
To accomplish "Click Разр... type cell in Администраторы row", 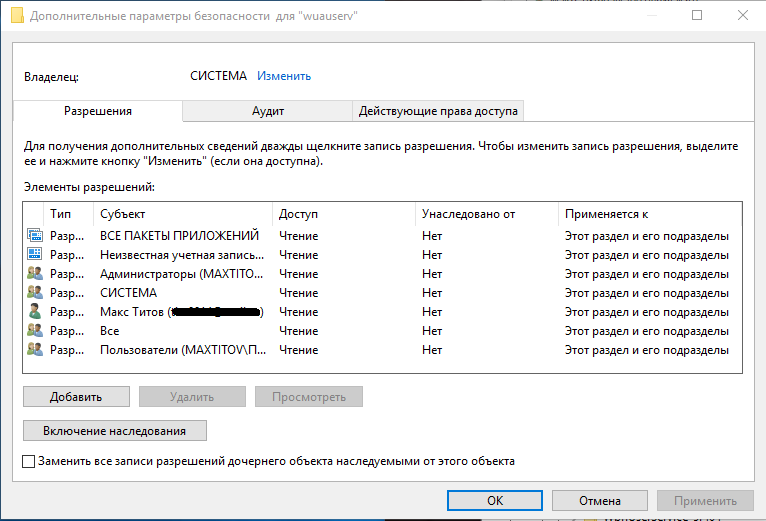I will click(x=67, y=274).
